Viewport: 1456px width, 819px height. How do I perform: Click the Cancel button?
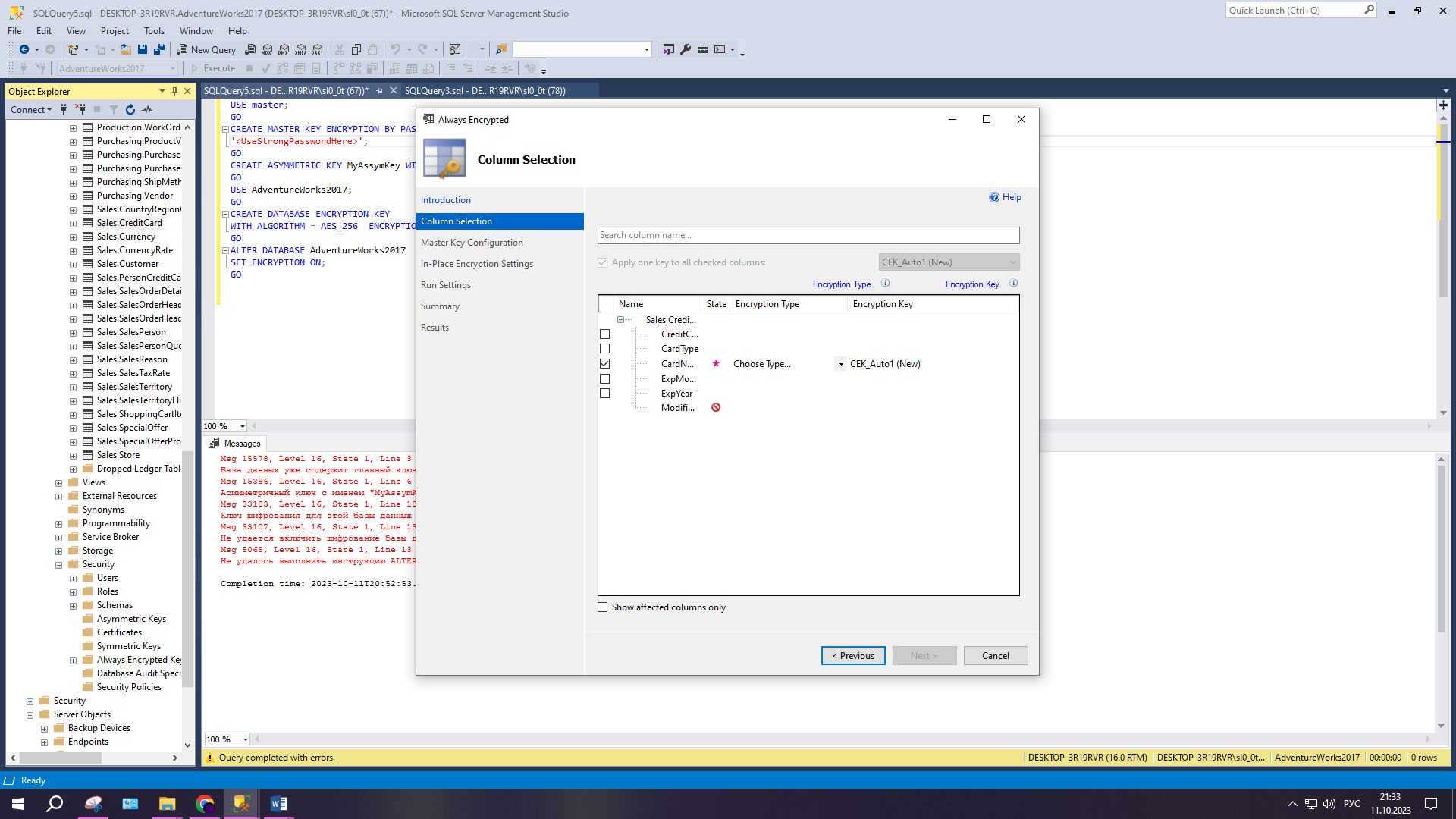click(996, 656)
